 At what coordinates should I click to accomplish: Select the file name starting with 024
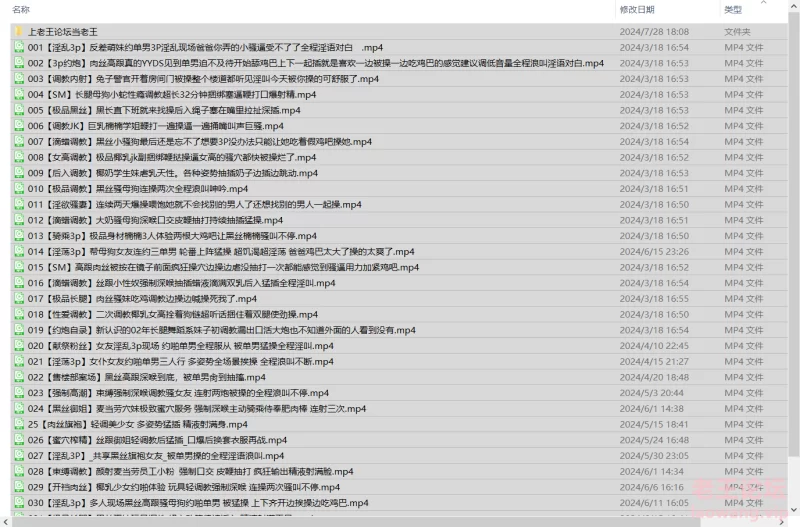(x=197, y=409)
